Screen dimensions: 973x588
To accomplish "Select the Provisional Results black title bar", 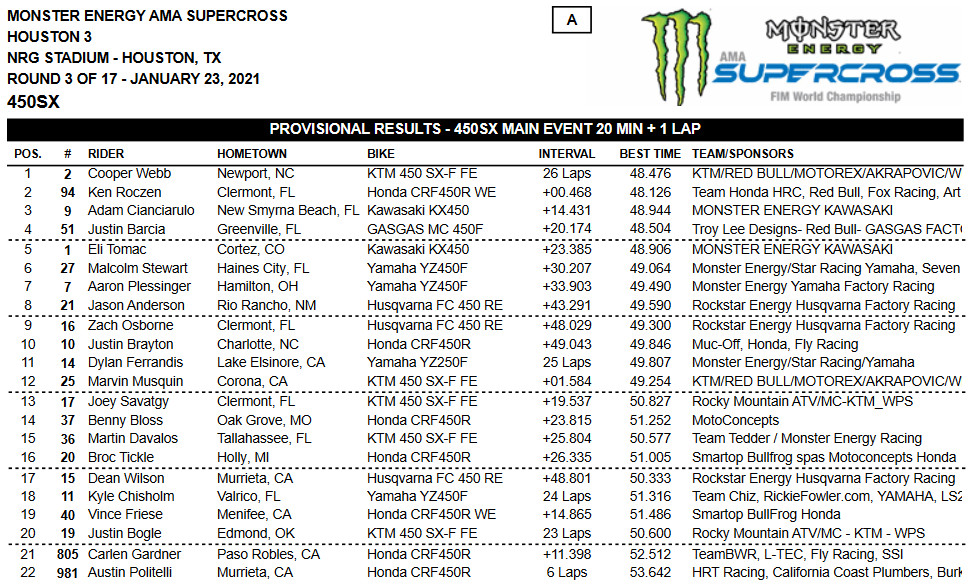I will [x=485, y=129].
